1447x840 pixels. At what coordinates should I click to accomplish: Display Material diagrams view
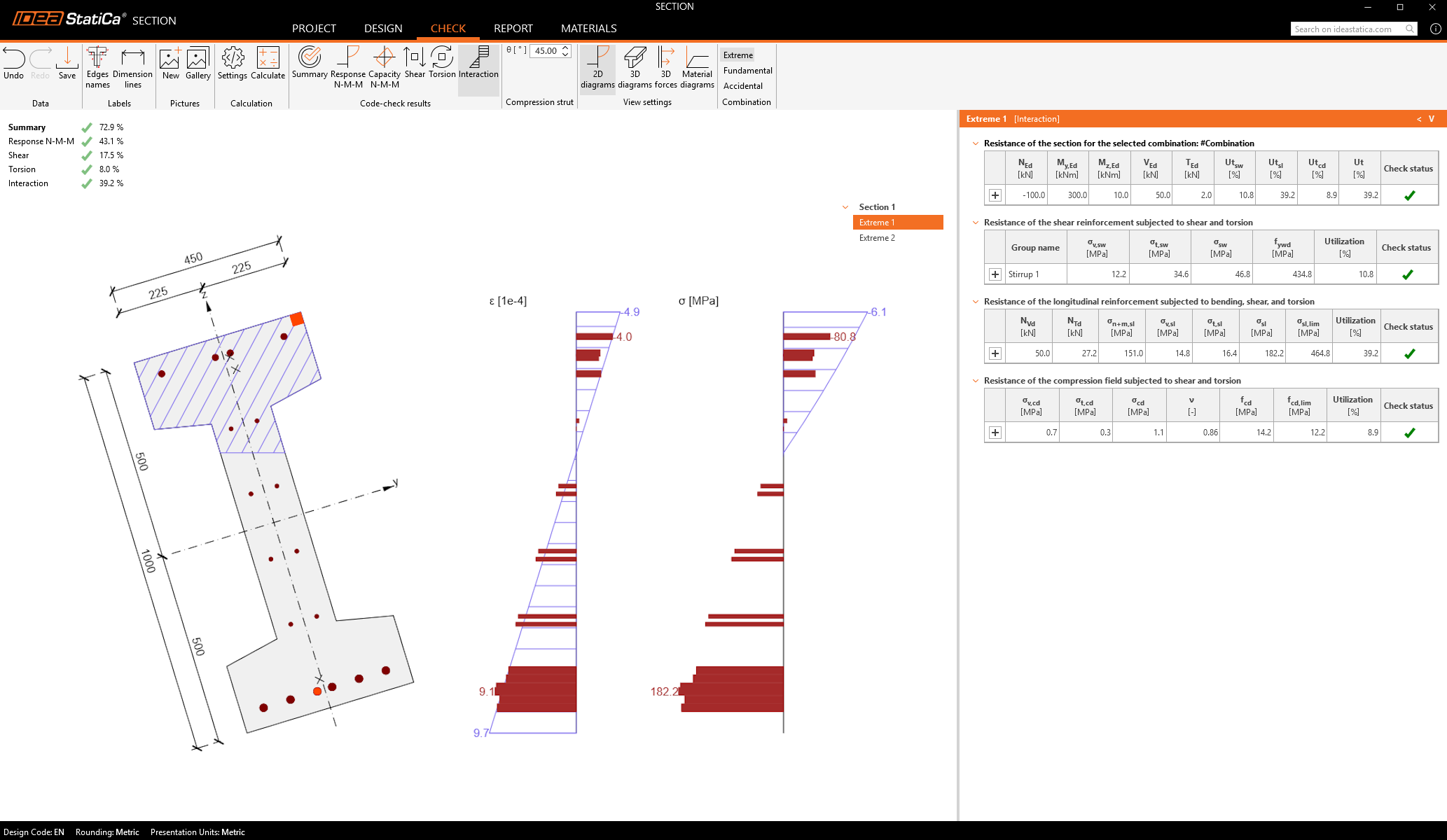pos(697,68)
